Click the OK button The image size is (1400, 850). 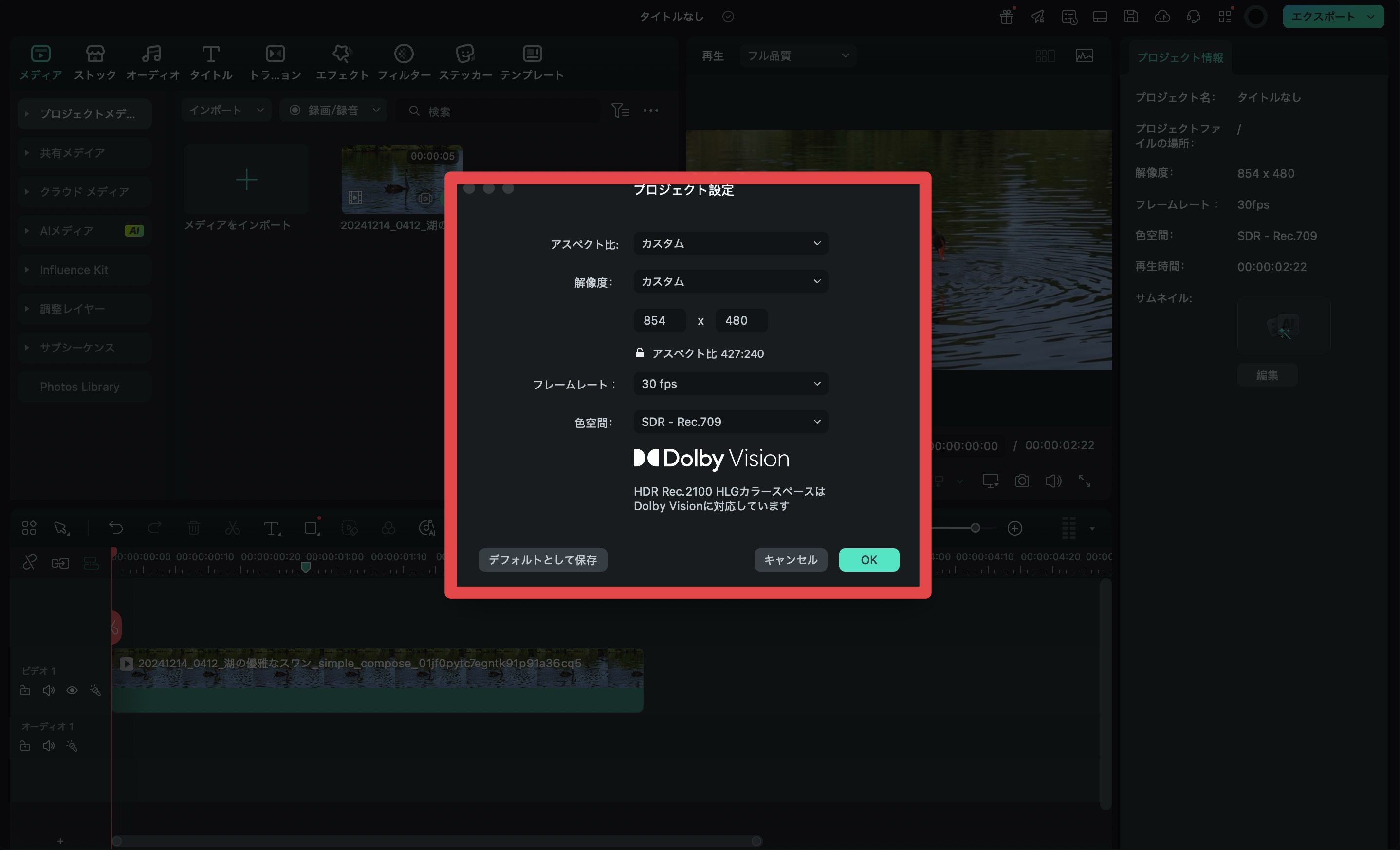click(869, 560)
